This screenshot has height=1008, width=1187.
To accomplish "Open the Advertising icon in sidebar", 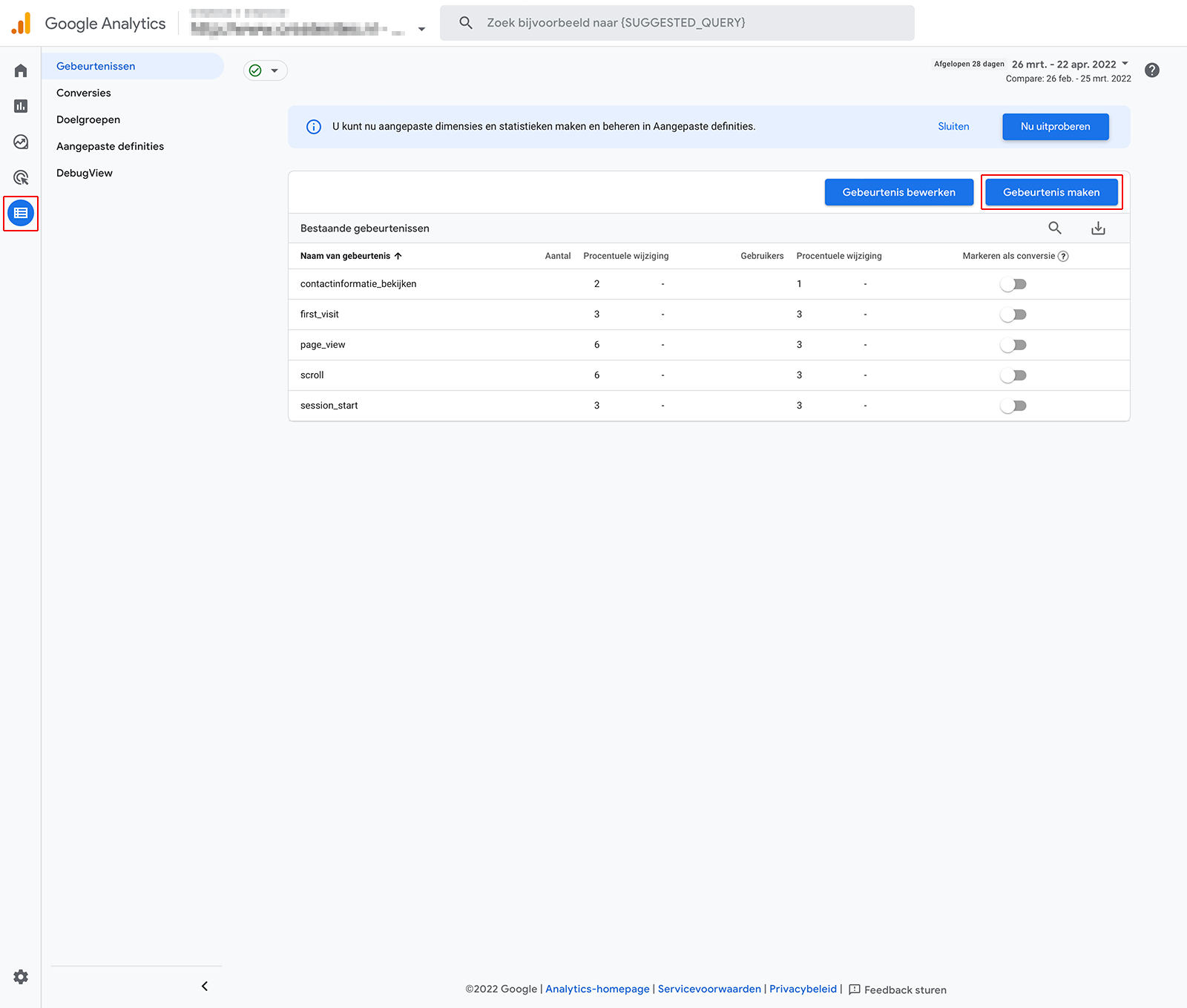I will tap(21, 177).
